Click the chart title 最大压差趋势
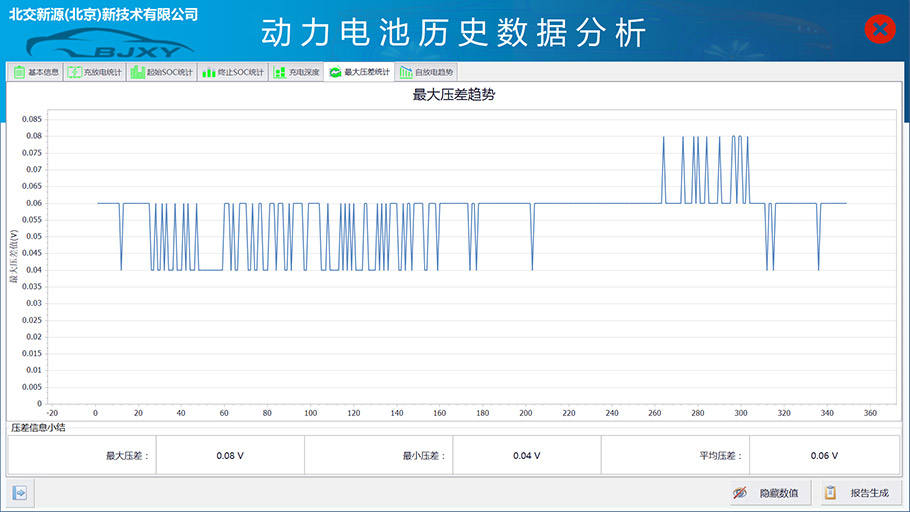 pos(454,95)
